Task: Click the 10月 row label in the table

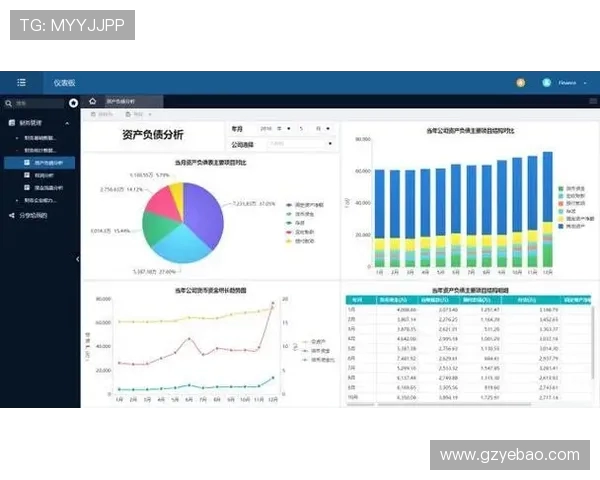Action: coord(352,397)
